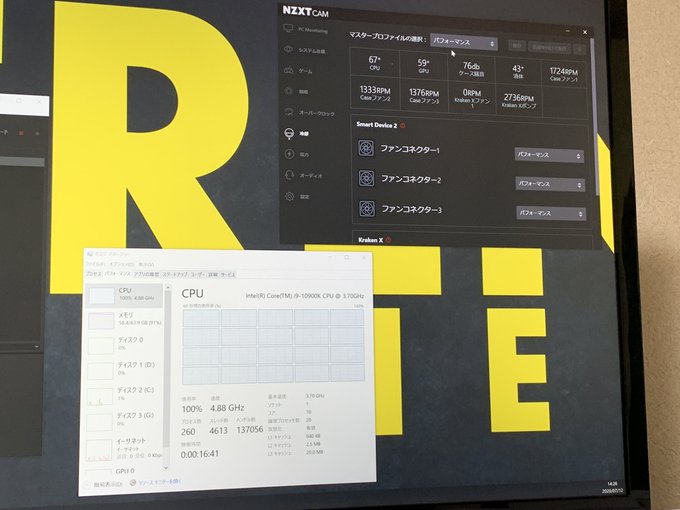This screenshot has height=510, width=680.
Task: Click the red icon beside Smart Device 2
Action: [x=403, y=125]
